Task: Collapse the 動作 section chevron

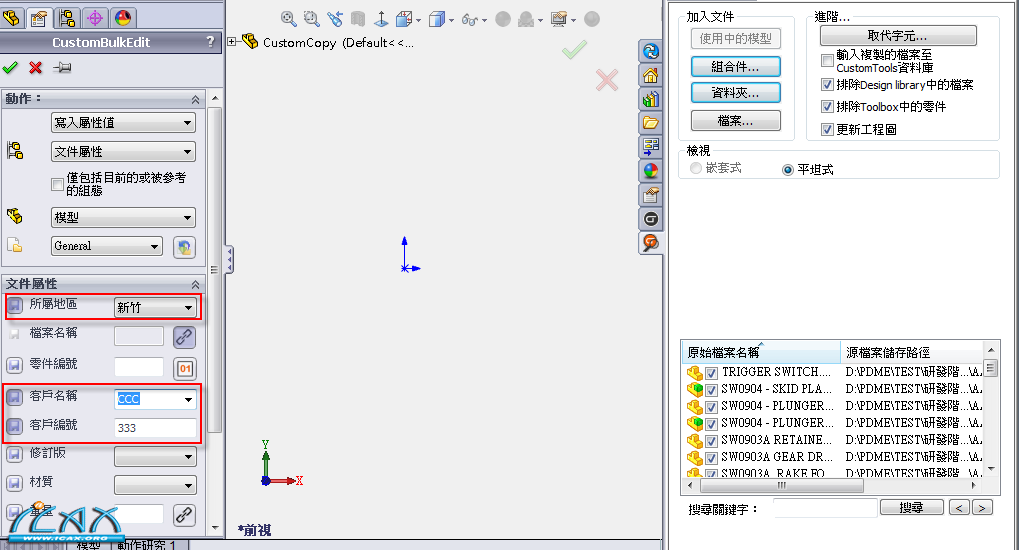Action: (195, 99)
